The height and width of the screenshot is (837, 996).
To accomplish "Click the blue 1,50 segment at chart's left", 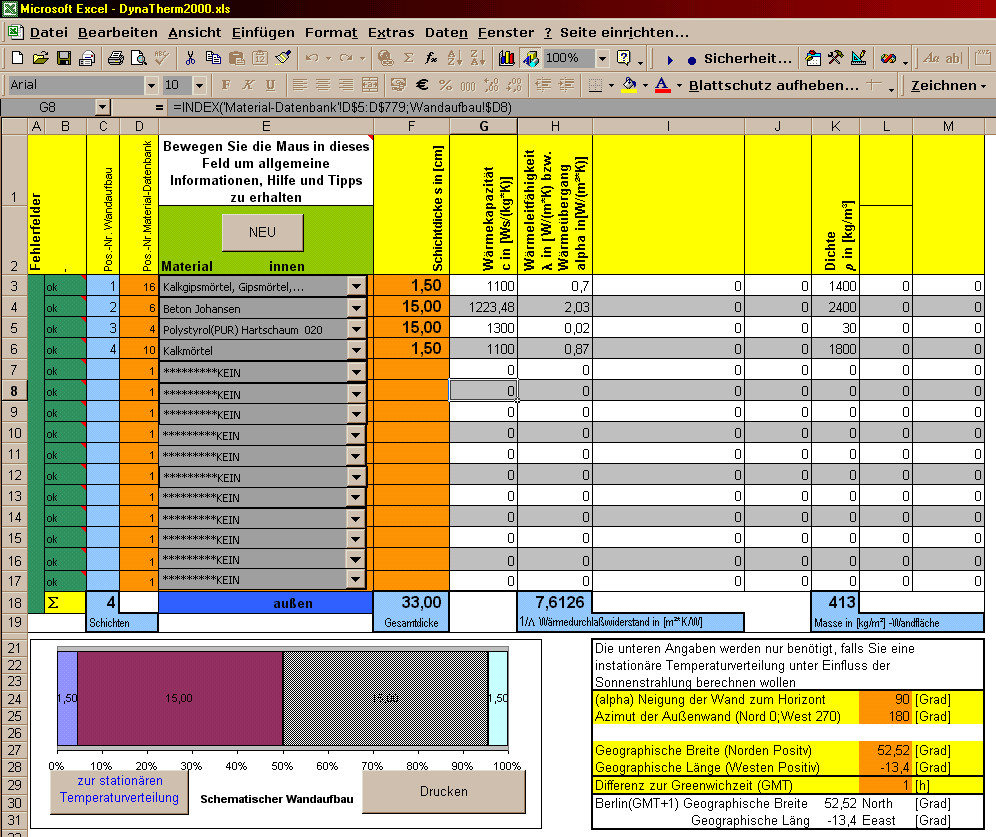I will pos(67,698).
